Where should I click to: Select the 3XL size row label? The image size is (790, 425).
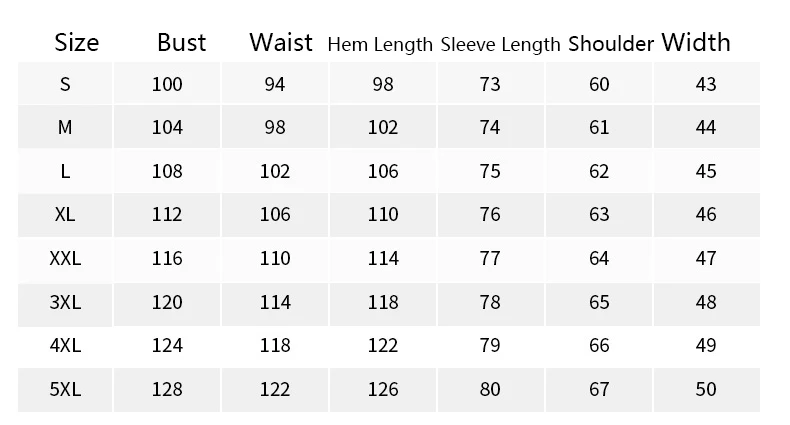point(65,301)
